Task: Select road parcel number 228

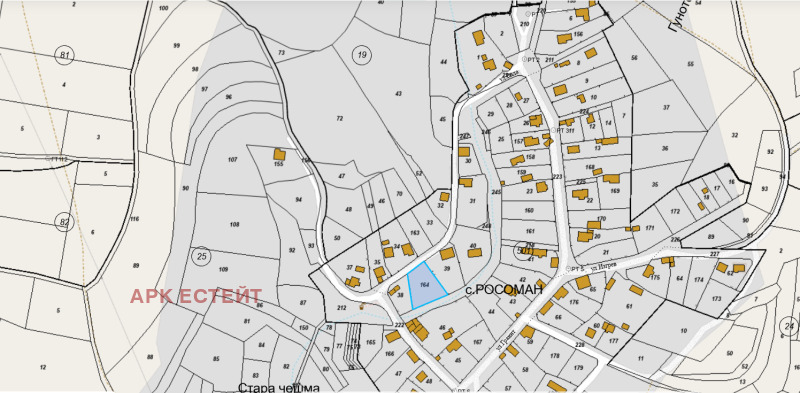Action: coord(579,346)
